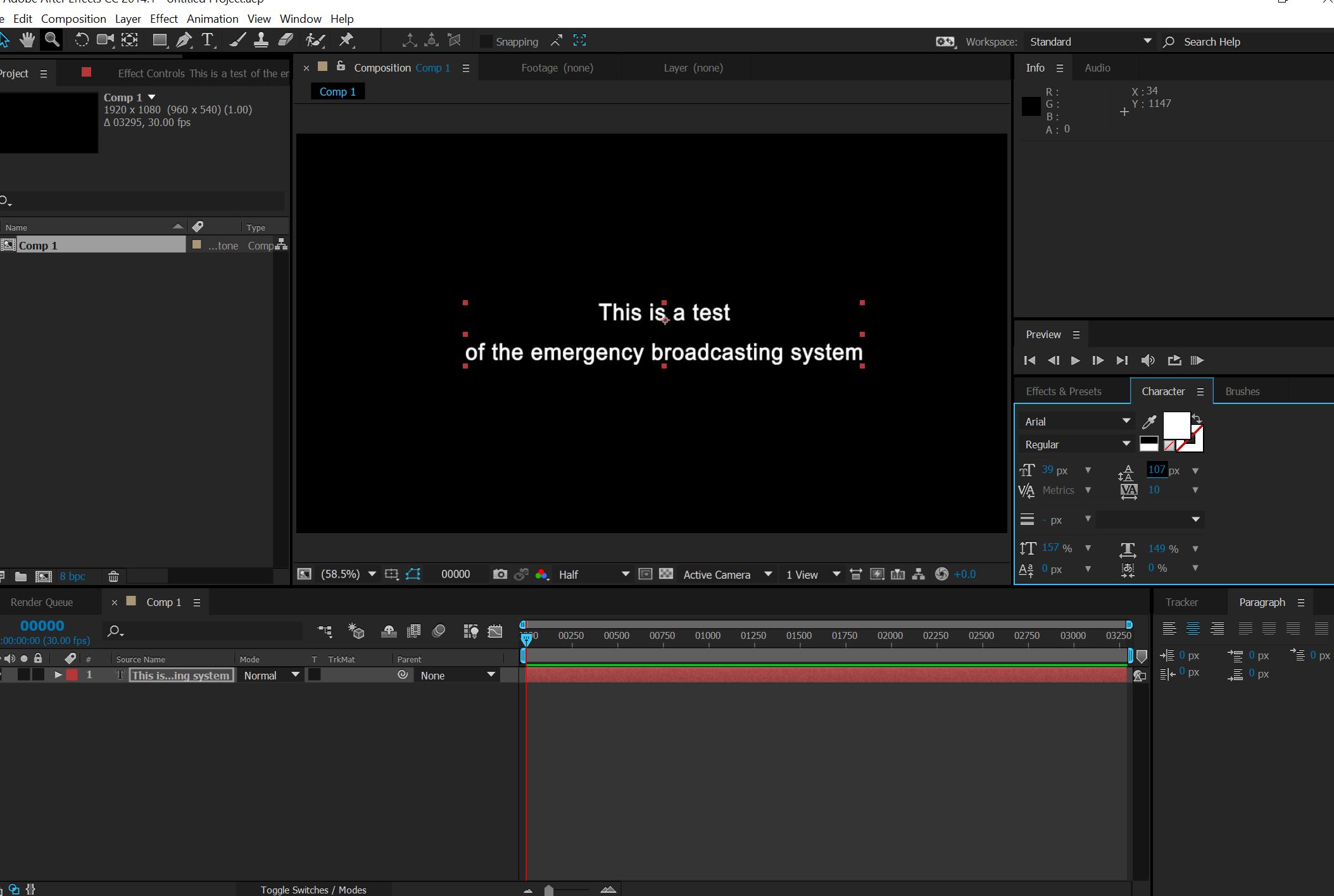
Task: Select the Horizontal Type tool
Action: pyautogui.click(x=207, y=41)
